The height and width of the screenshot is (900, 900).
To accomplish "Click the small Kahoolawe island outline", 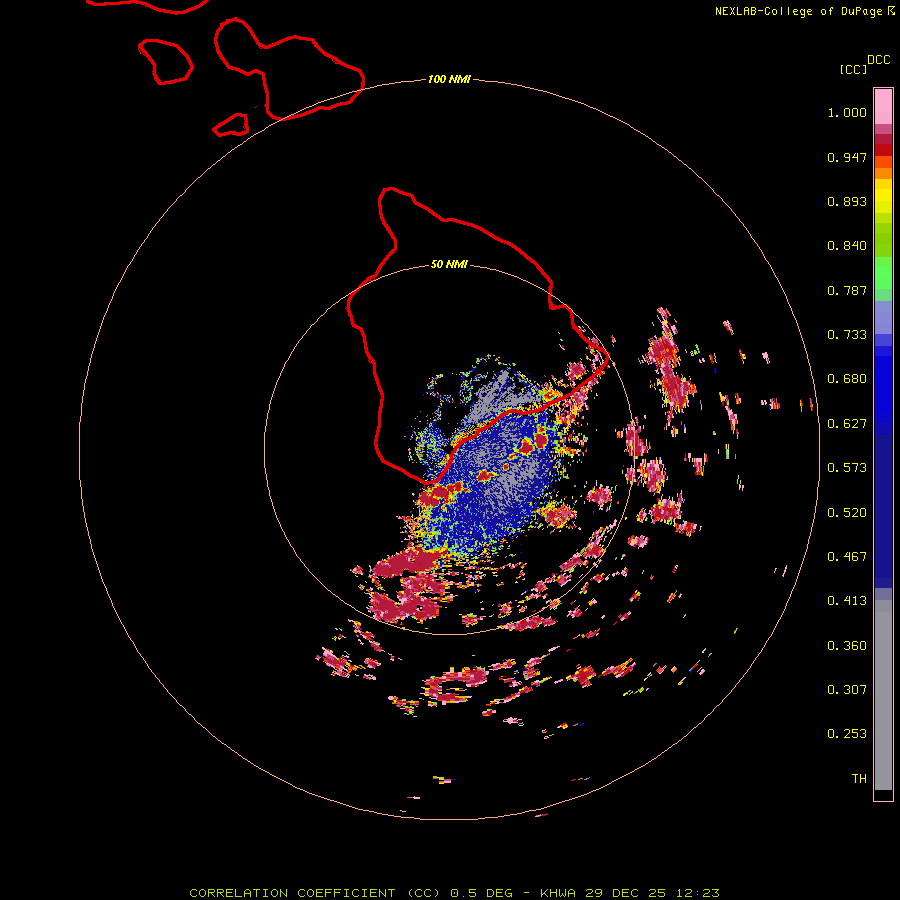I will (231, 125).
